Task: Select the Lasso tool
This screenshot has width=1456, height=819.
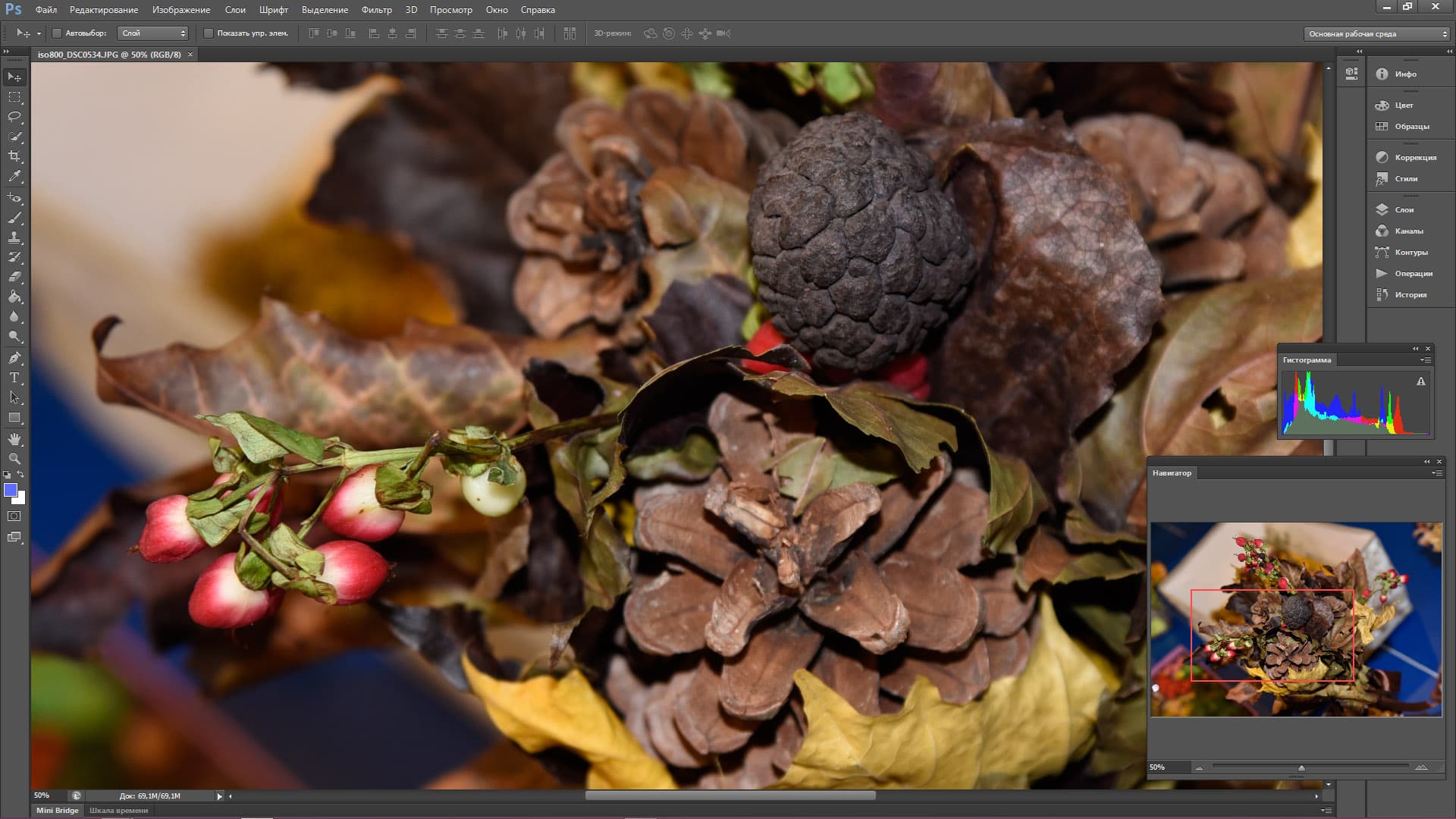Action: pyautogui.click(x=14, y=117)
